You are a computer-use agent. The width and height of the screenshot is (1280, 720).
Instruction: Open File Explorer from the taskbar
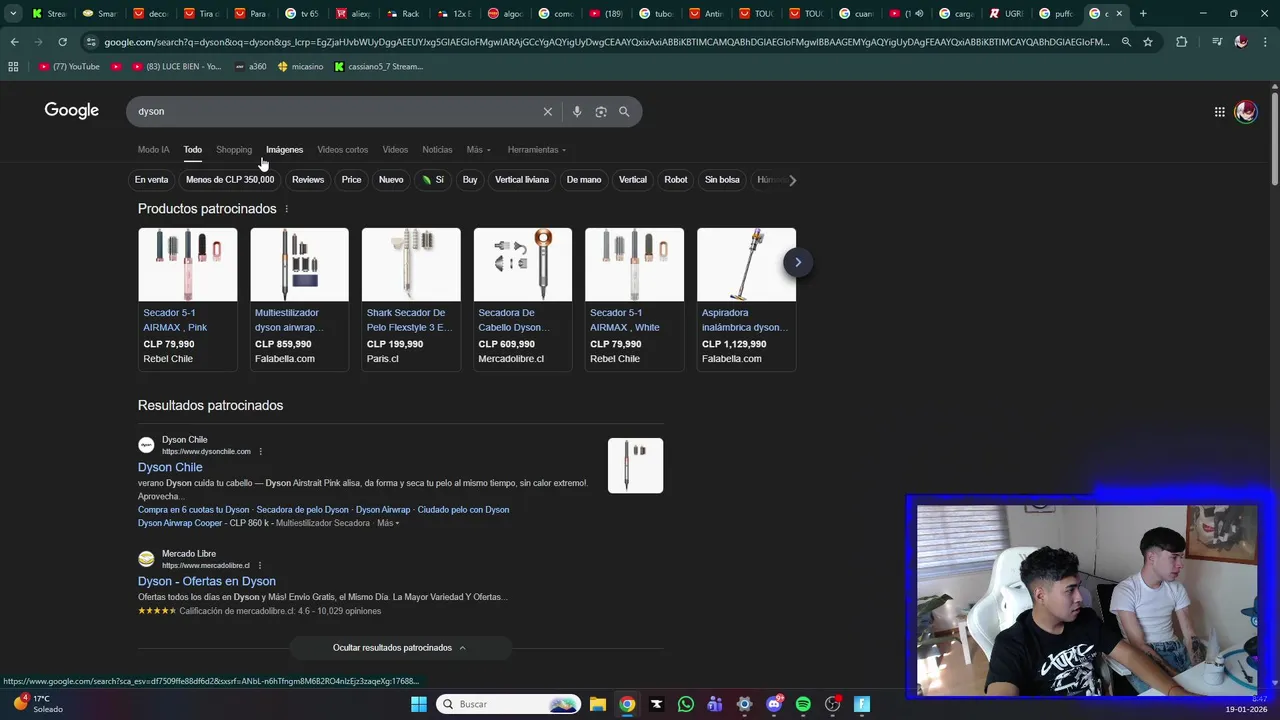pyautogui.click(x=598, y=704)
